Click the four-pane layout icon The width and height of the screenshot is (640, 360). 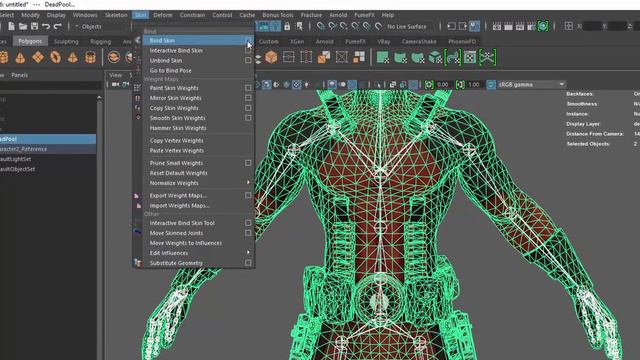(569, 27)
